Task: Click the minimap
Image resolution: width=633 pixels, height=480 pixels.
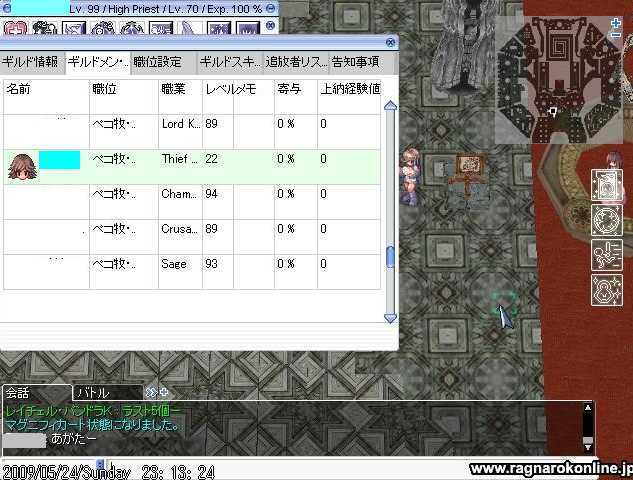Action: click(559, 80)
